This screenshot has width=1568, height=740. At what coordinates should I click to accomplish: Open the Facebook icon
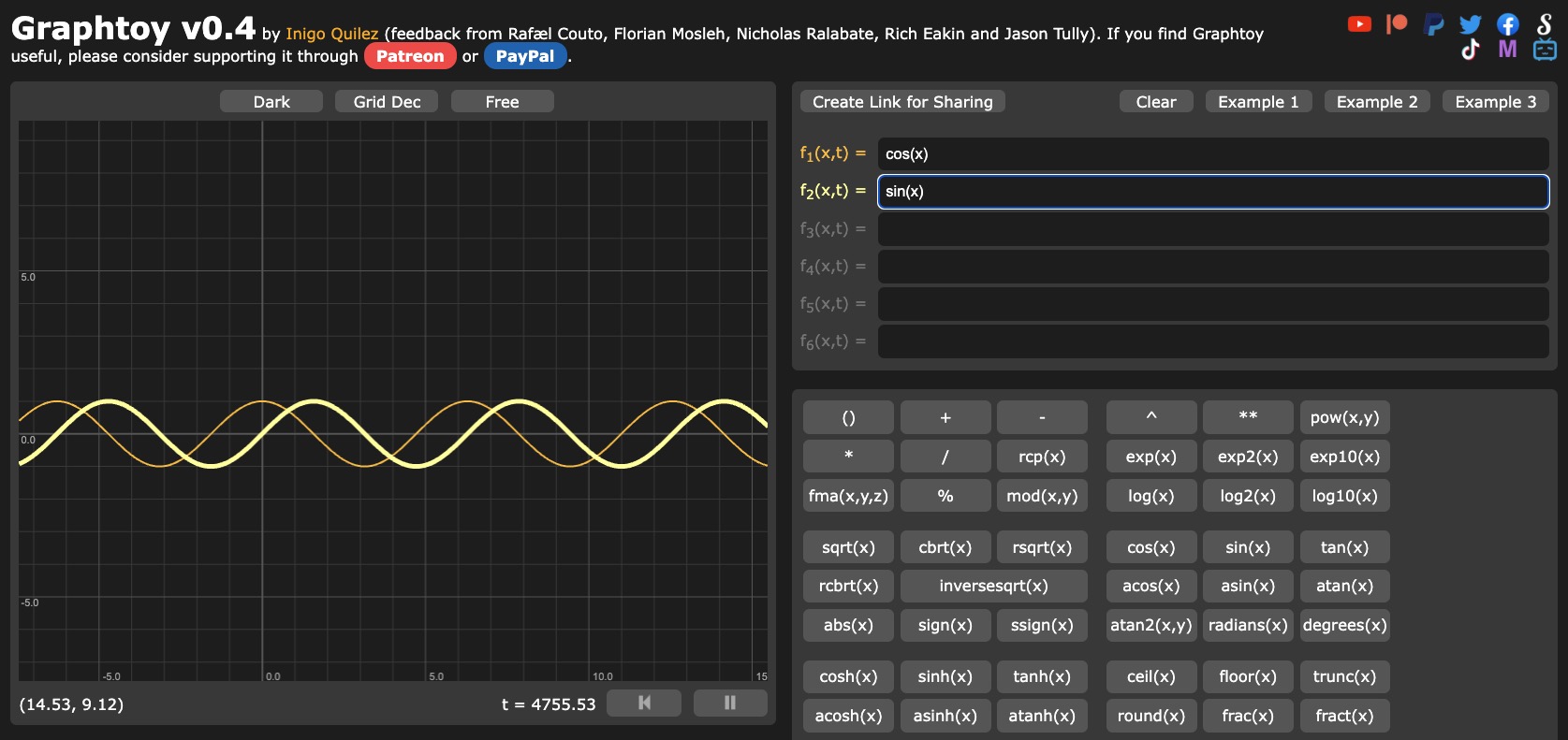(1507, 24)
